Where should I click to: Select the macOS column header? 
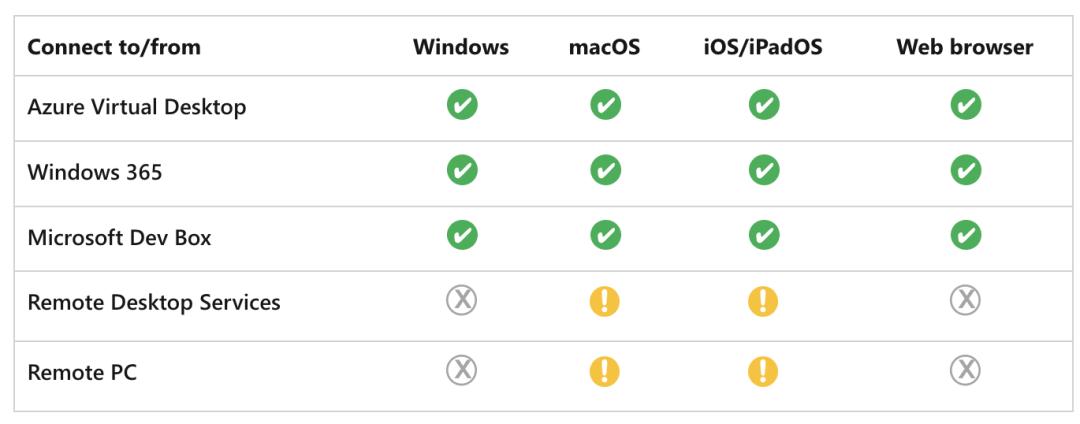[x=604, y=47]
